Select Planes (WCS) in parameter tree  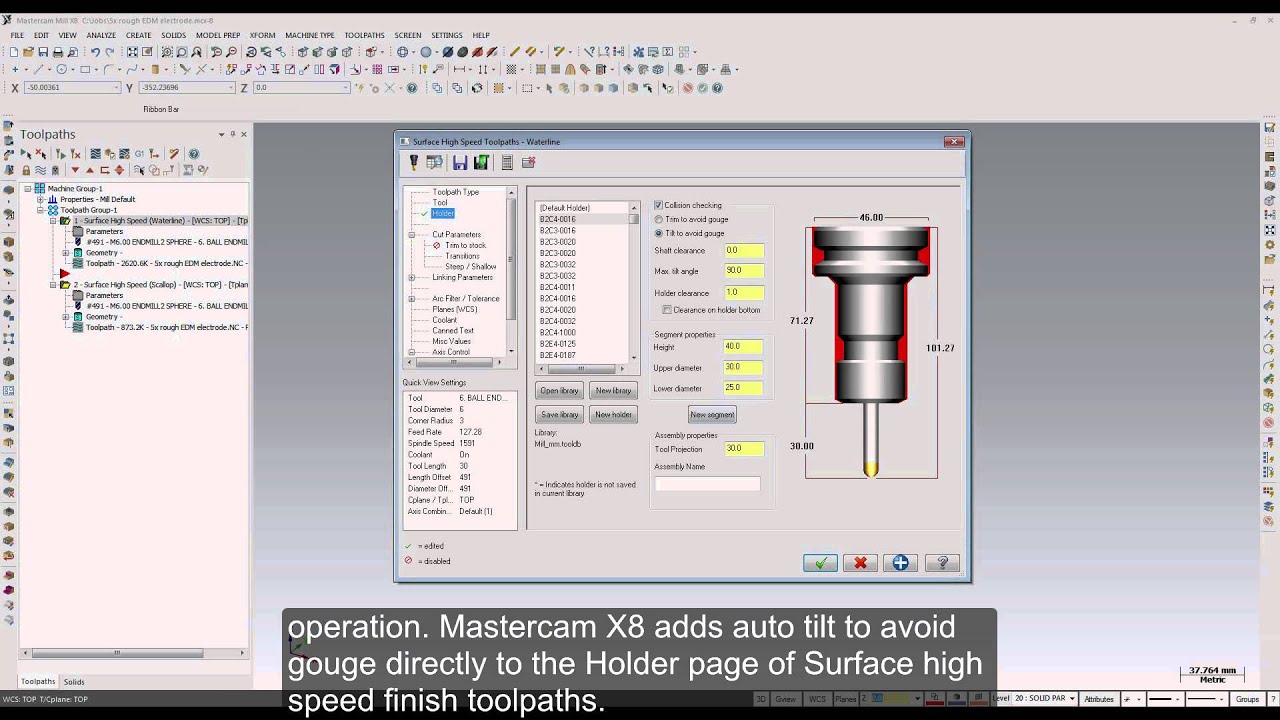[454, 309]
